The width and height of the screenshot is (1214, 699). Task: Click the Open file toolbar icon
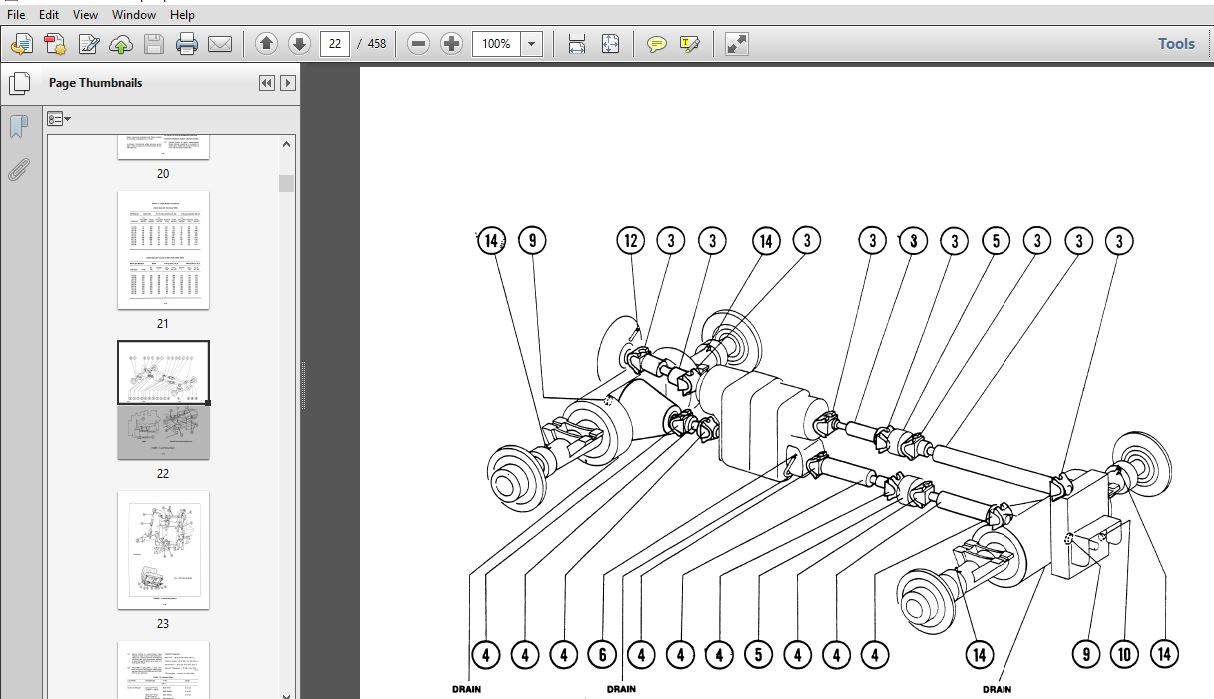point(22,44)
